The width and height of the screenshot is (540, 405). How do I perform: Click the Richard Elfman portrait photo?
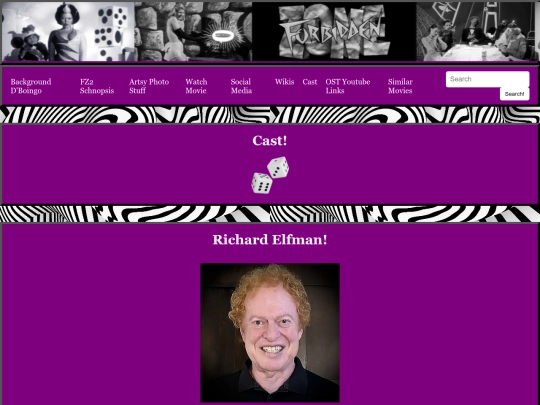pos(270,333)
